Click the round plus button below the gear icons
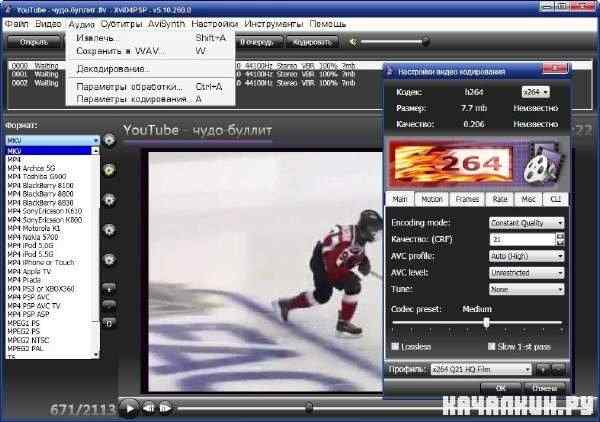The height and width of the screenshot is (422, 600). [109, 289]
